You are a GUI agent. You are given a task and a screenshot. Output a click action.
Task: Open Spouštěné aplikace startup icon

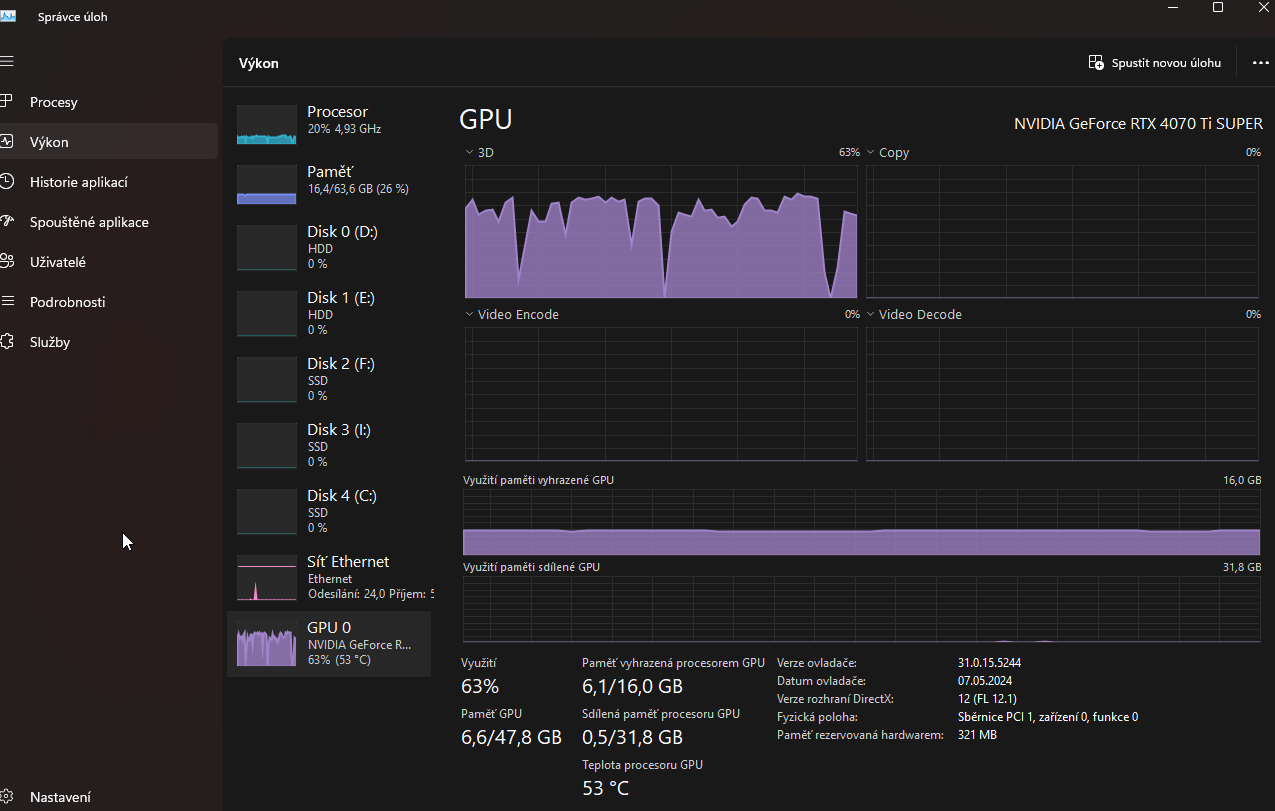coord(7,222)
